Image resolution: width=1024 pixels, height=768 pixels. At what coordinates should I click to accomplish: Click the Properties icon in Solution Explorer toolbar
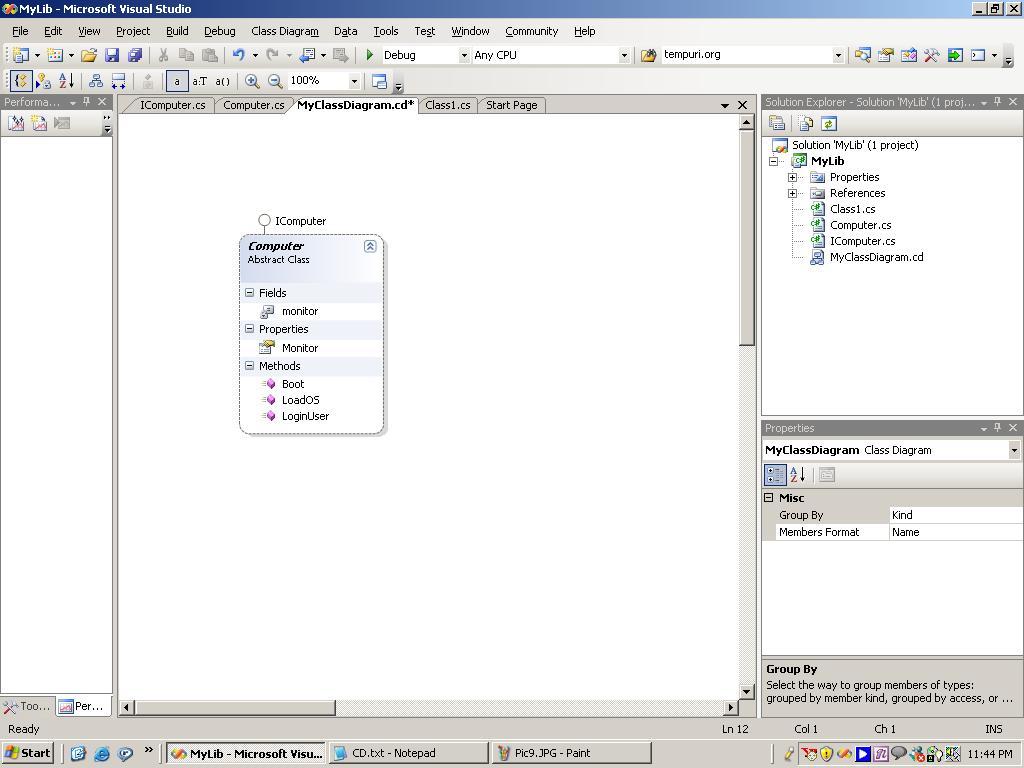pyautogui.click(x=776, y=123)
